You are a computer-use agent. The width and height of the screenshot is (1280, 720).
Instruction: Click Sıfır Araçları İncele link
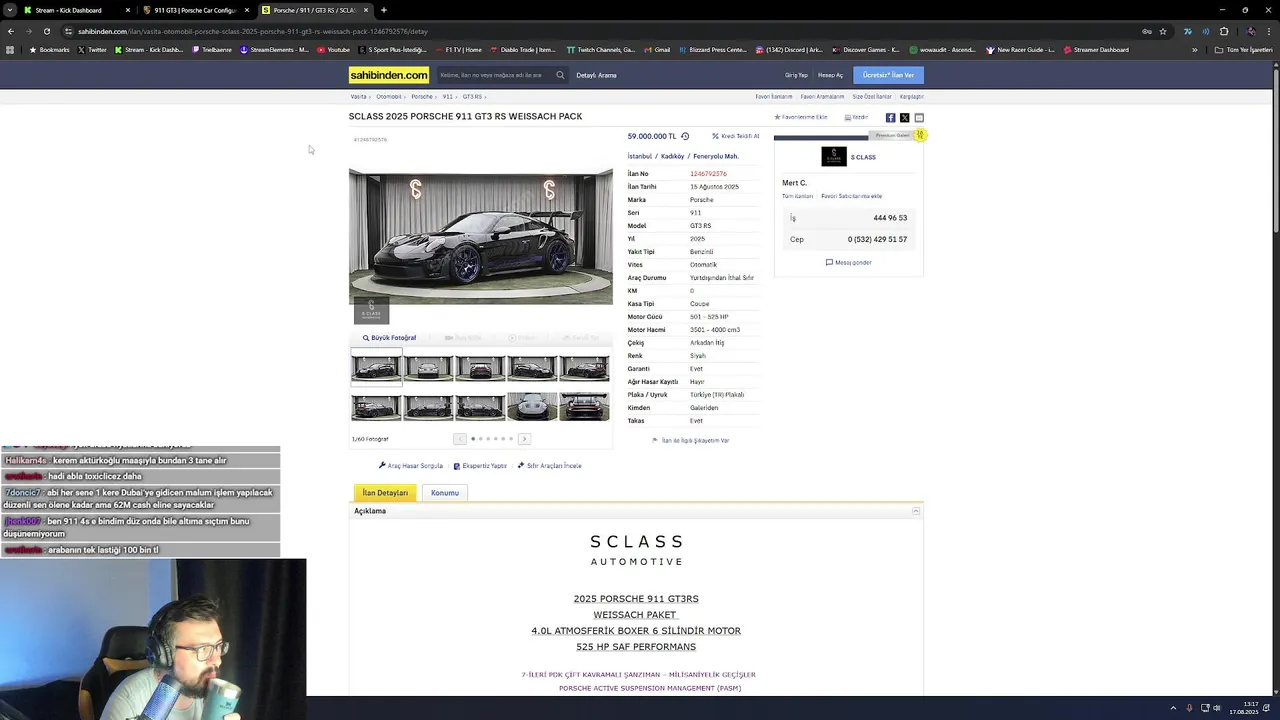tap(549, 466)
